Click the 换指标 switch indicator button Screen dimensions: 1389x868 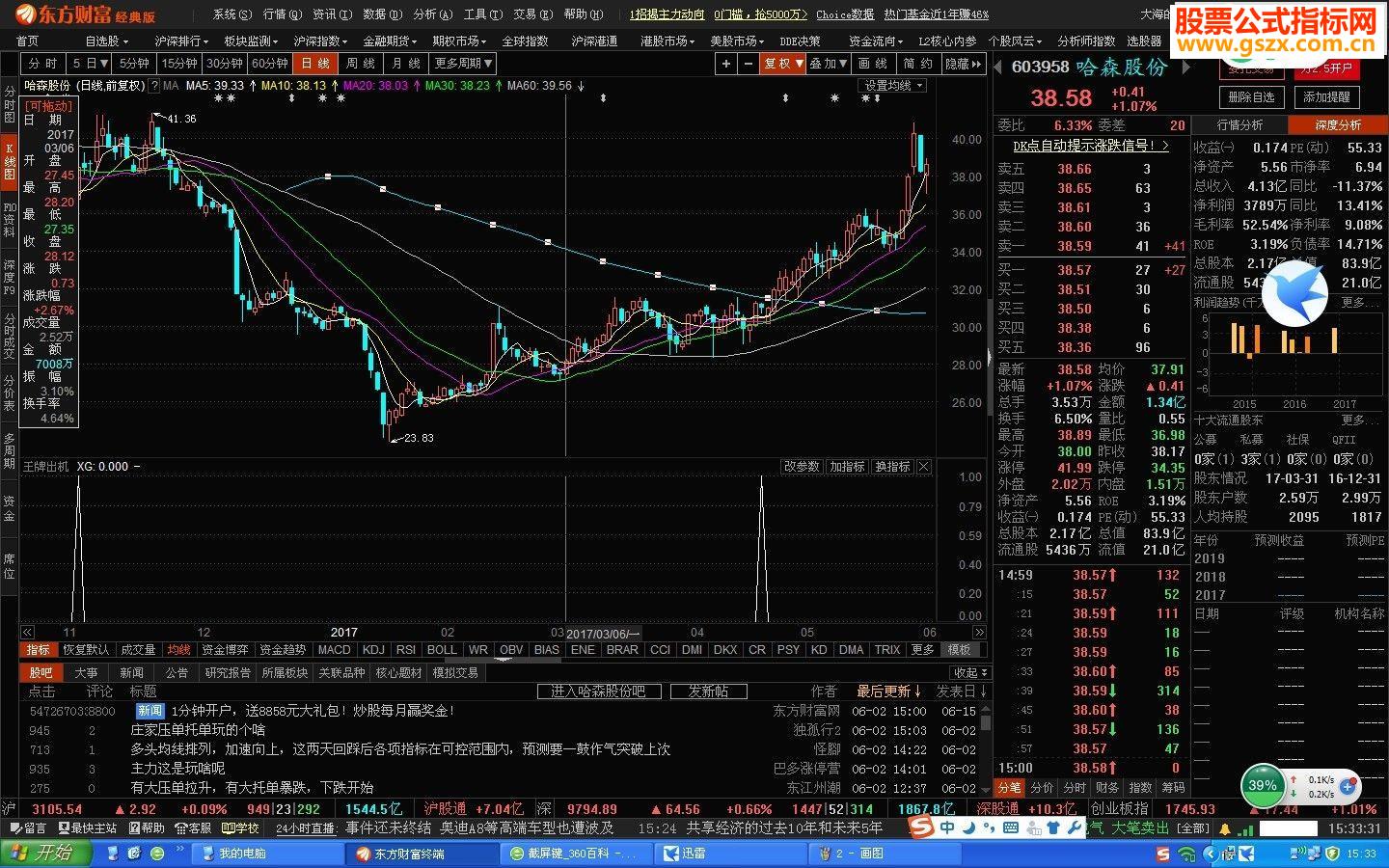point(892,467)
